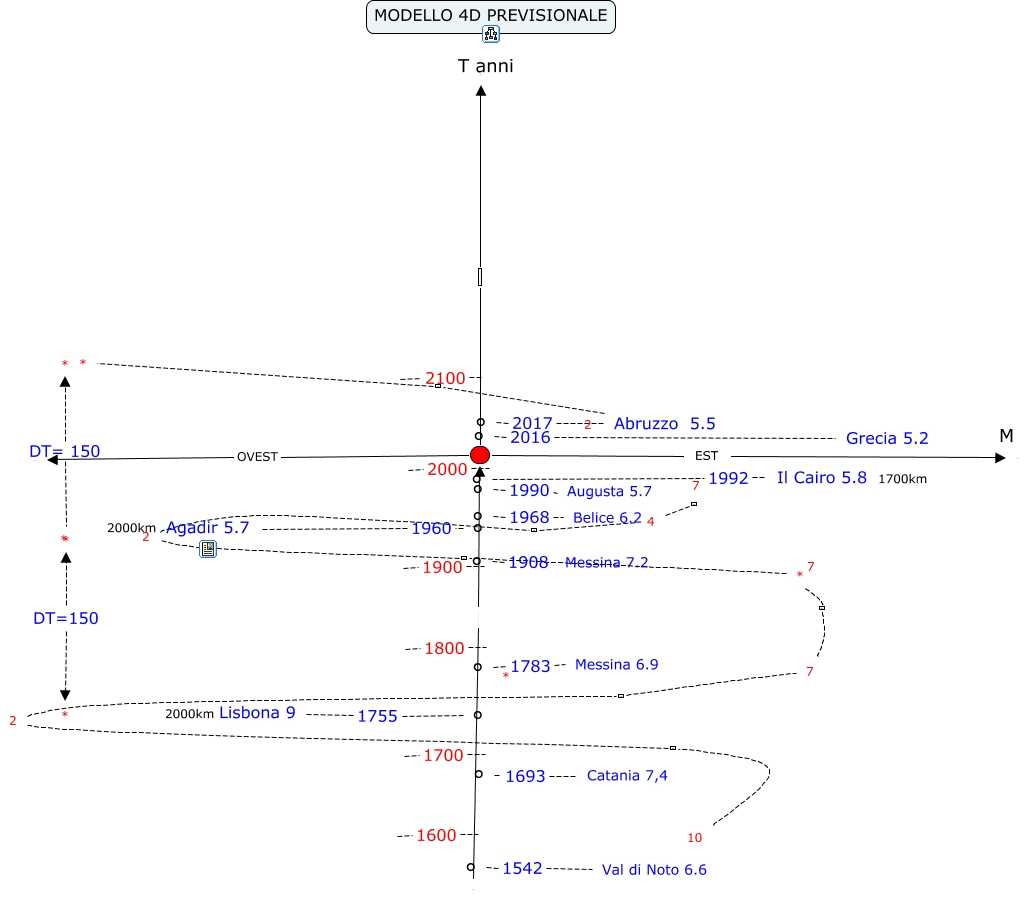Click the small rectangle handle on T axis
The image size is (1029, 899).
point(480,277)
